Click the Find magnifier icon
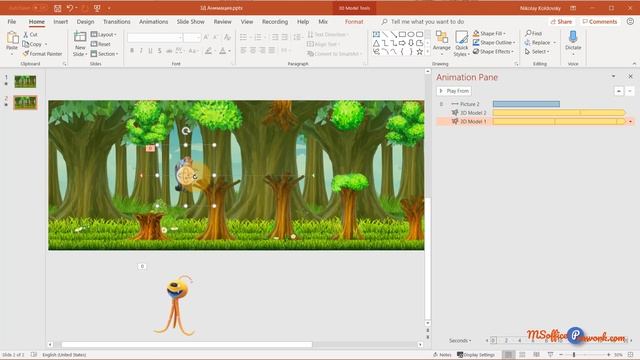The image size is (640, 360). click(x=528, y=33)
